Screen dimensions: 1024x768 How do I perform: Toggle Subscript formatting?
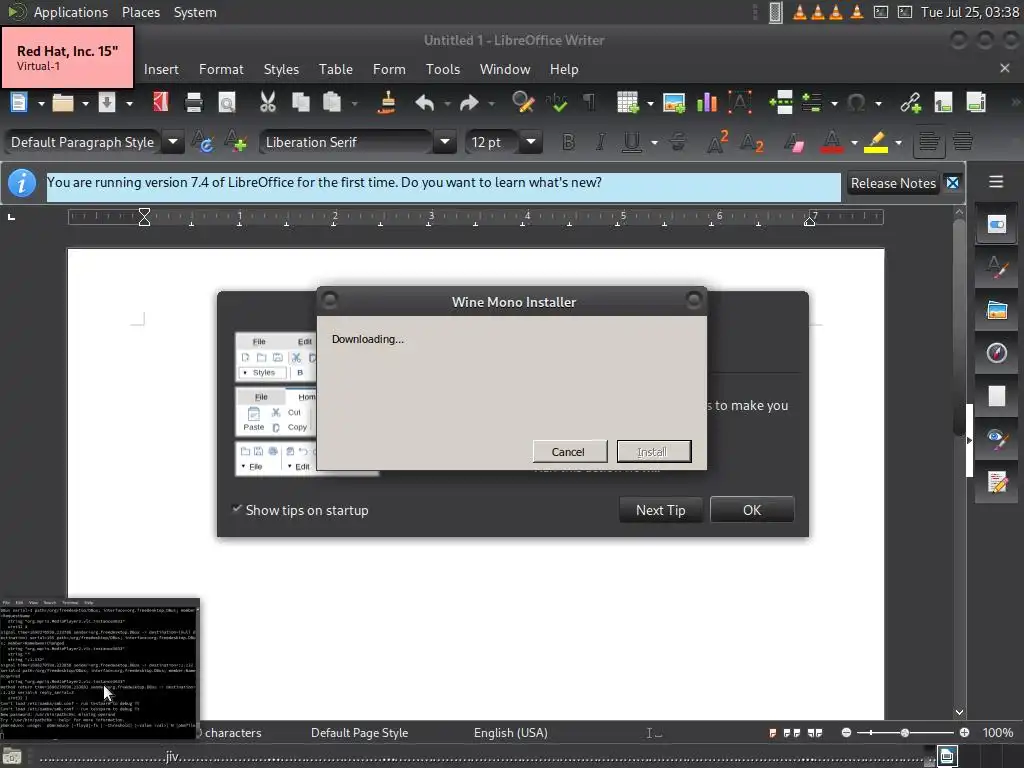pyautogui.click(x=752, y=142)
